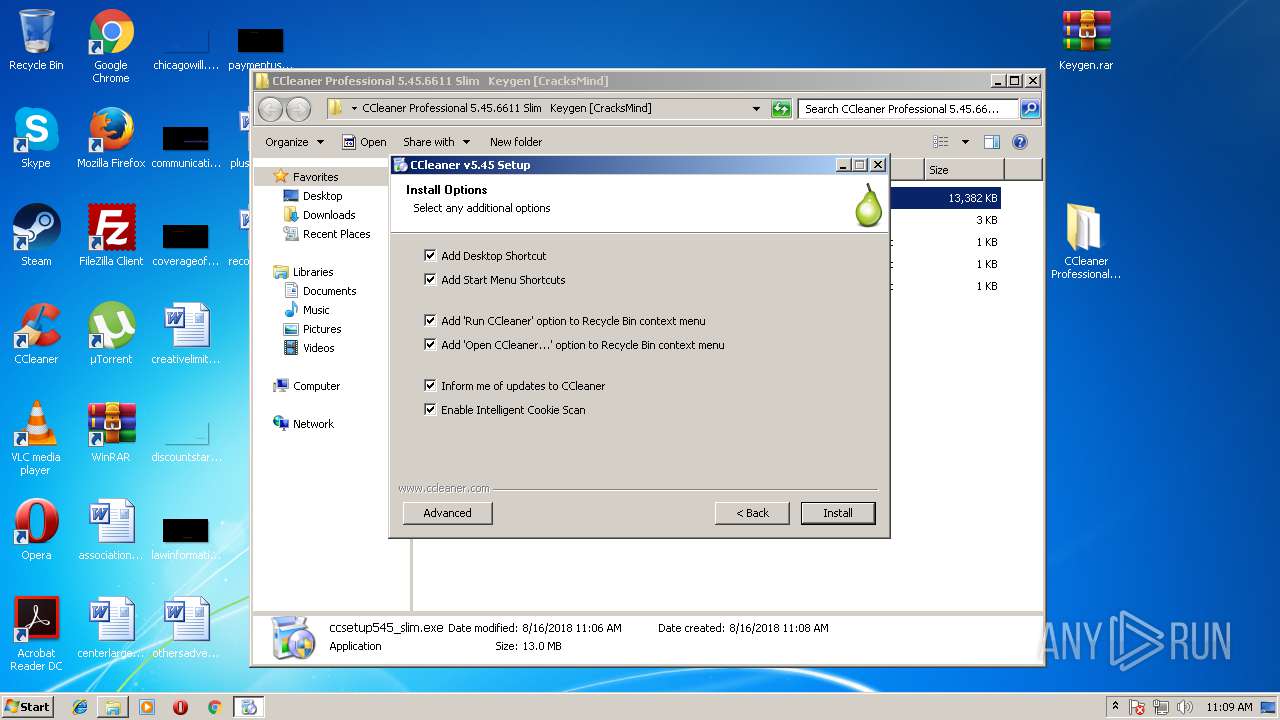Open the Steam desktop shortcut

coord(36,236)
